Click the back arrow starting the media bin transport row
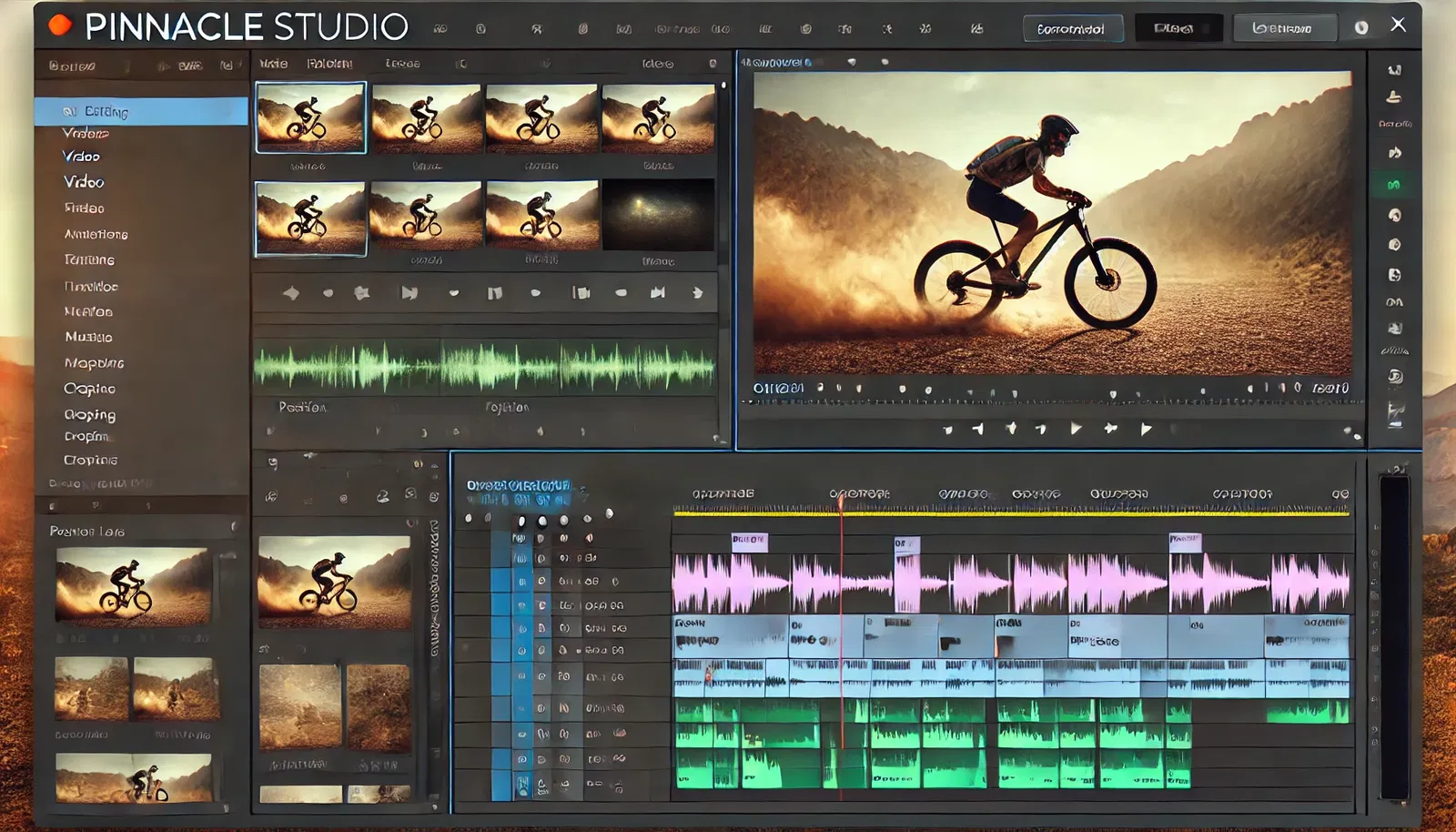Image resolution: width=1456 pixels, height=832 pixels. [x=291, y=293]
